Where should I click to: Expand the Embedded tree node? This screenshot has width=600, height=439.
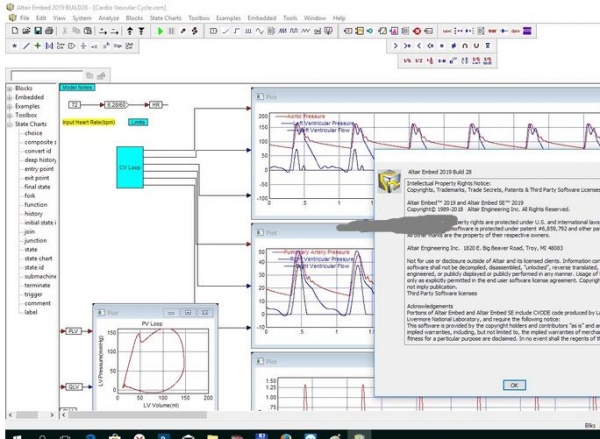click(x=10, y=97)
